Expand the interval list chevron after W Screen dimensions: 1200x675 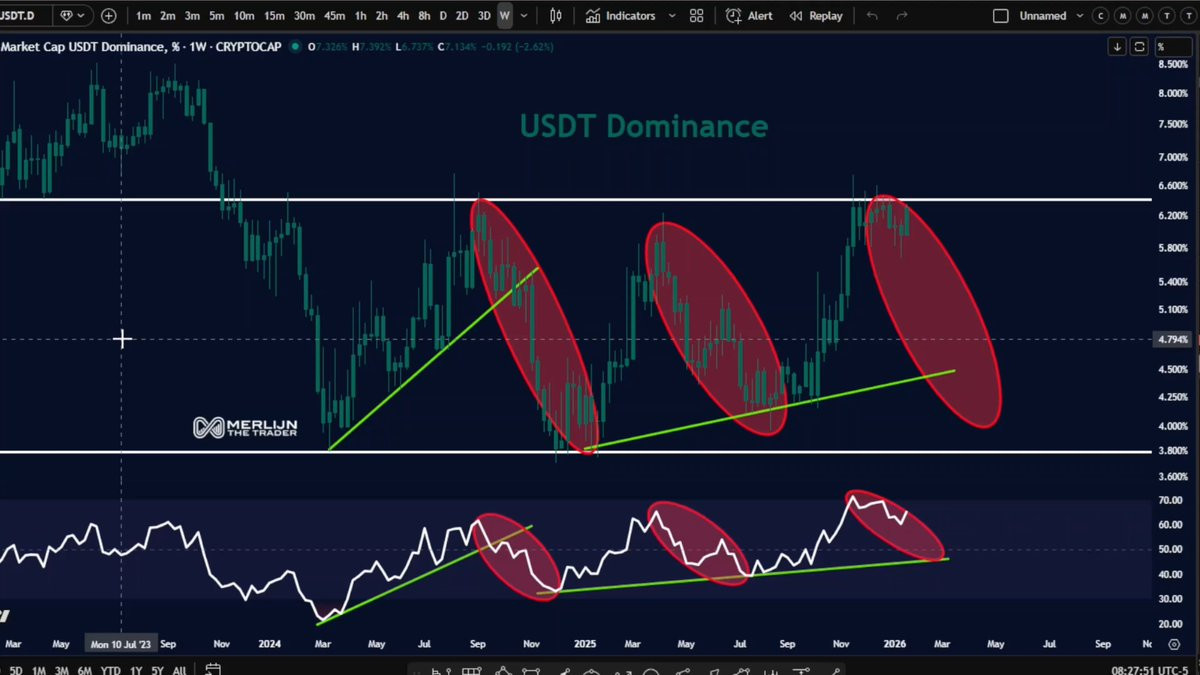(x=526, y=16)
